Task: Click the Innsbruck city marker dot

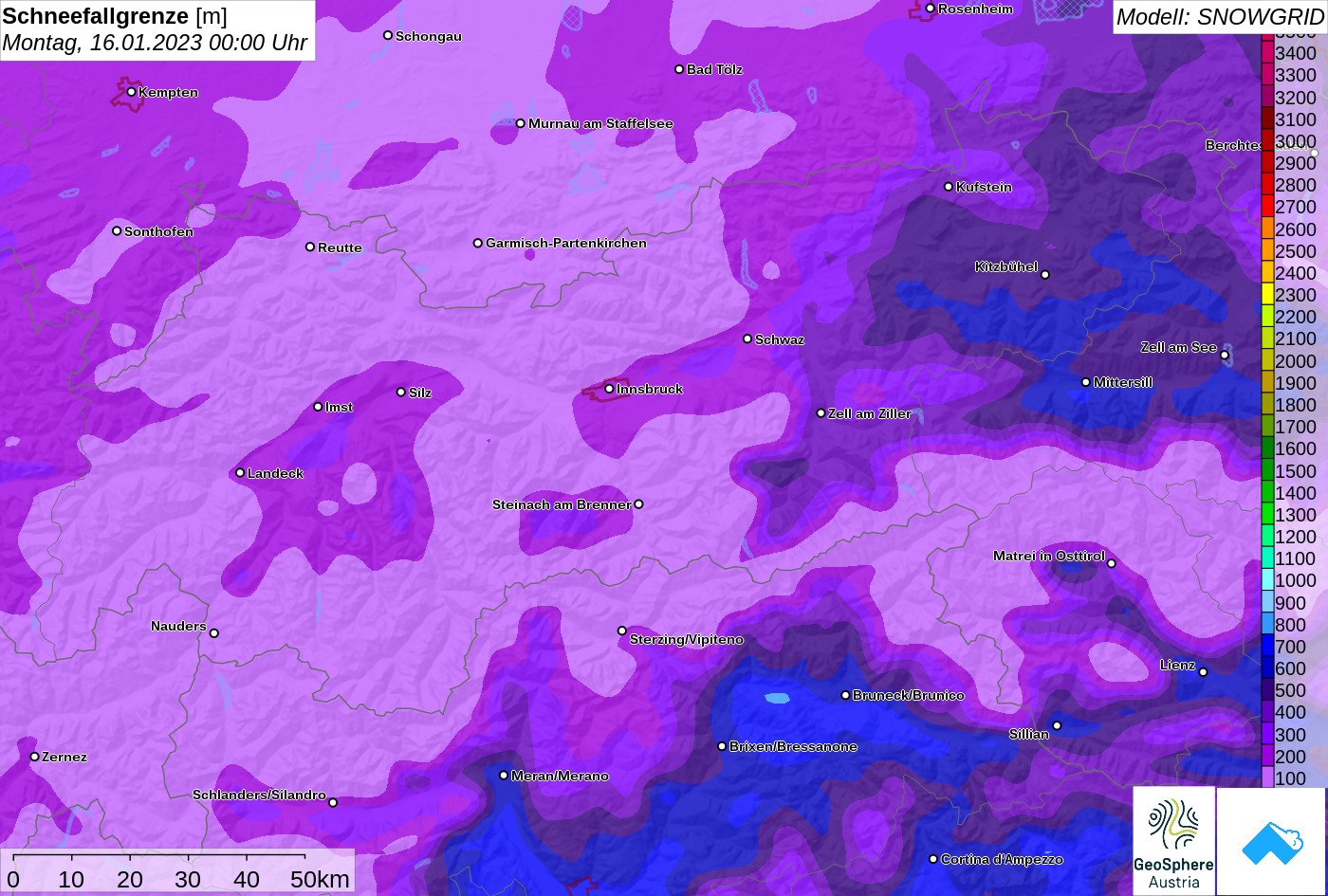Action: click(x=609, y=389)
